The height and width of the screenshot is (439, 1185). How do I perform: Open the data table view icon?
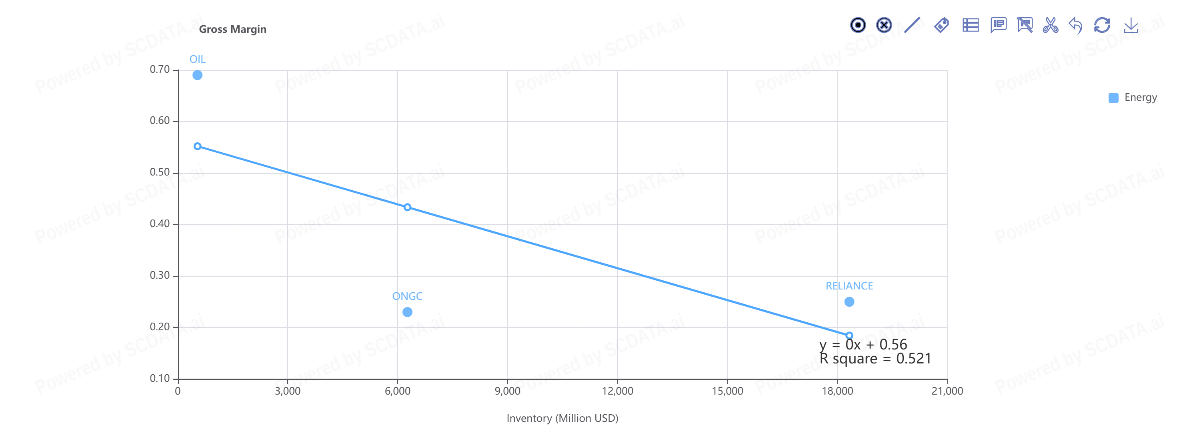coord(970,25)
